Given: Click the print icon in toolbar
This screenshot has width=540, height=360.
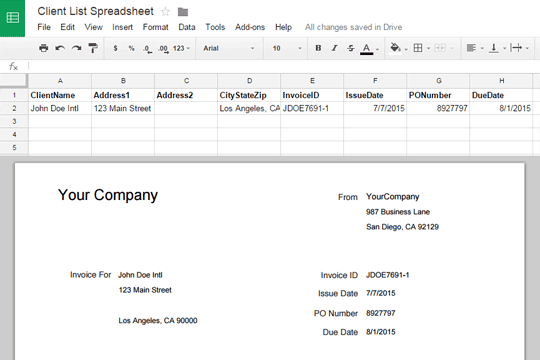Looking at the screenshot, I should tap(43, 48).
